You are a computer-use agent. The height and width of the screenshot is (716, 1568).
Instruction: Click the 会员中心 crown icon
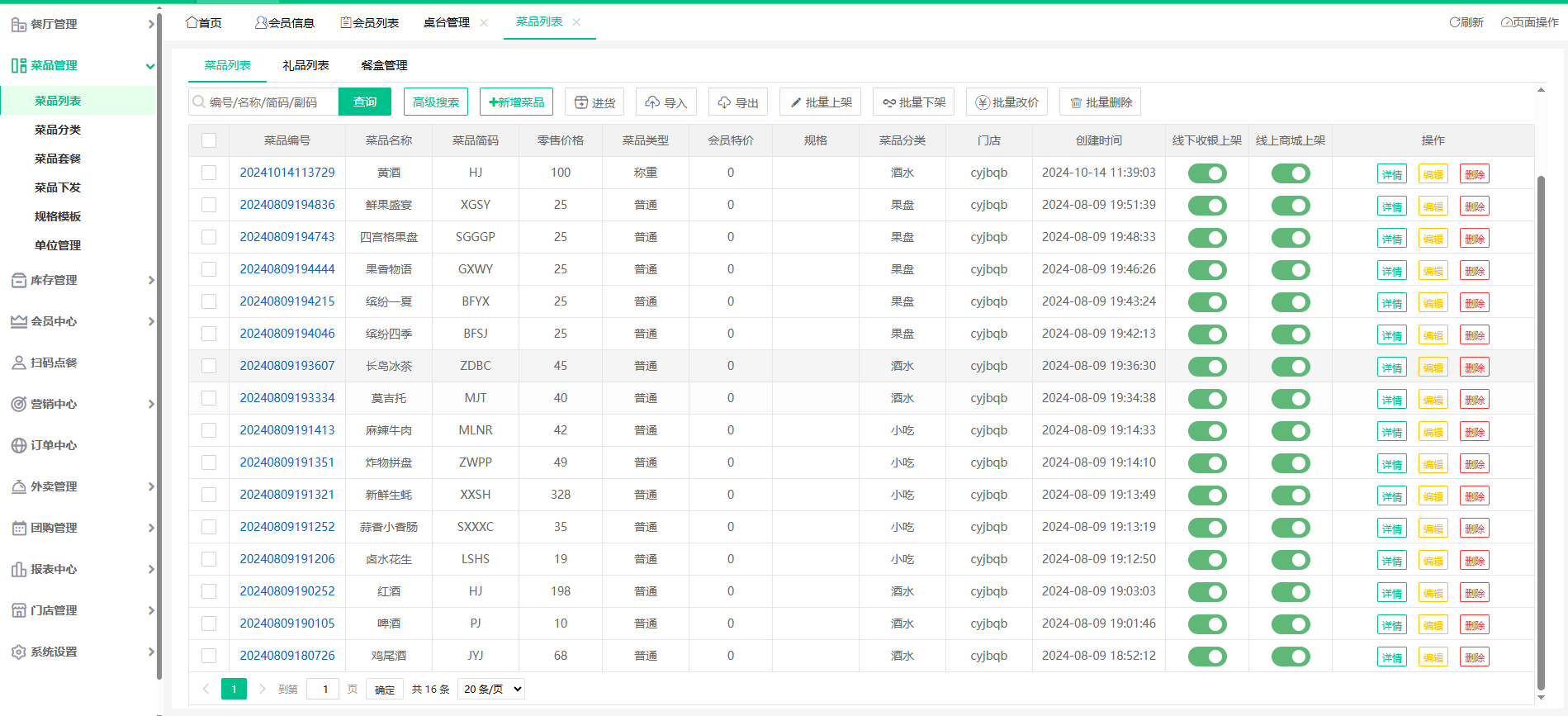18,321
